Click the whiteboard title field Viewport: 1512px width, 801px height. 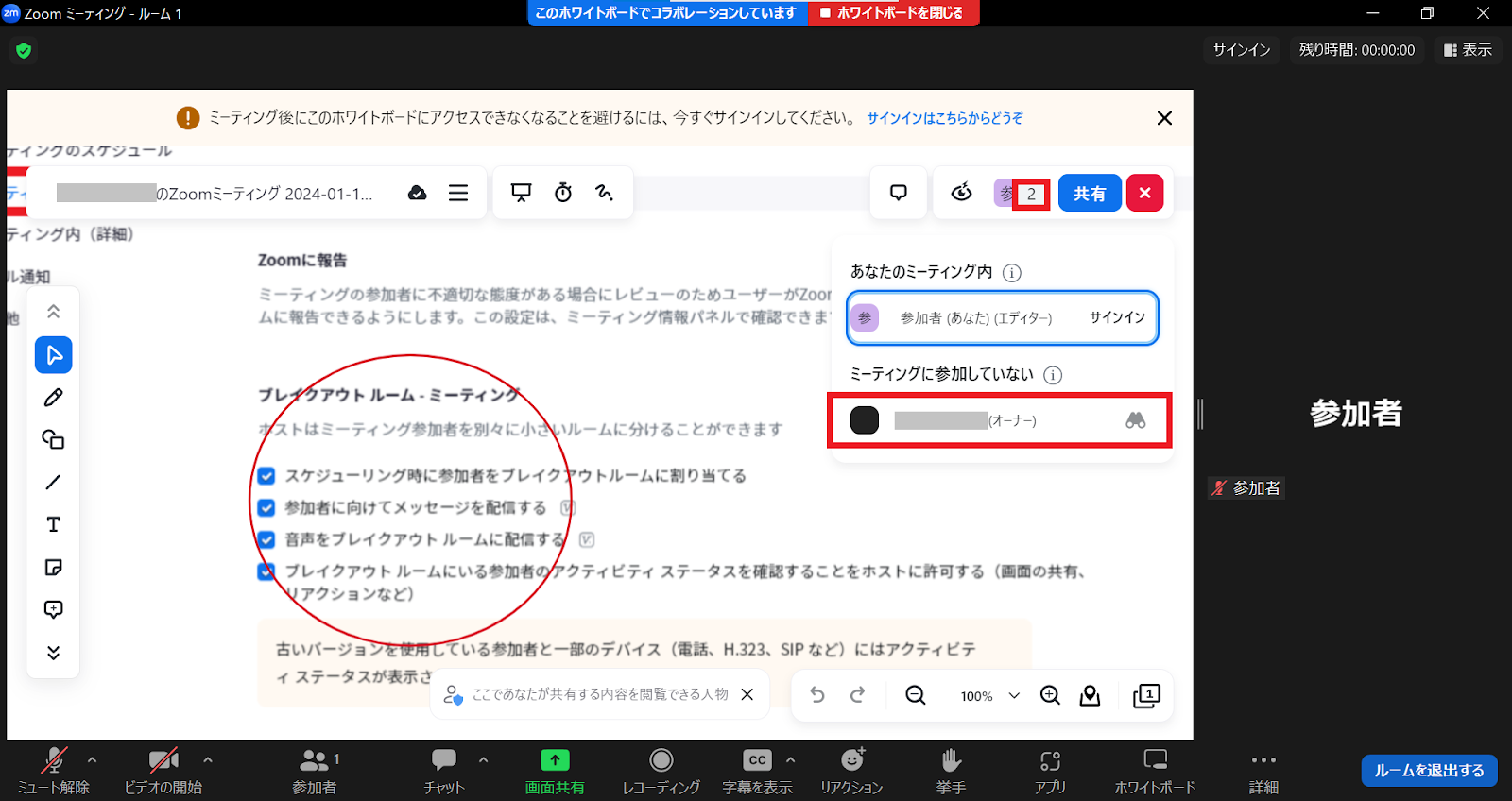tap(215, 193)
